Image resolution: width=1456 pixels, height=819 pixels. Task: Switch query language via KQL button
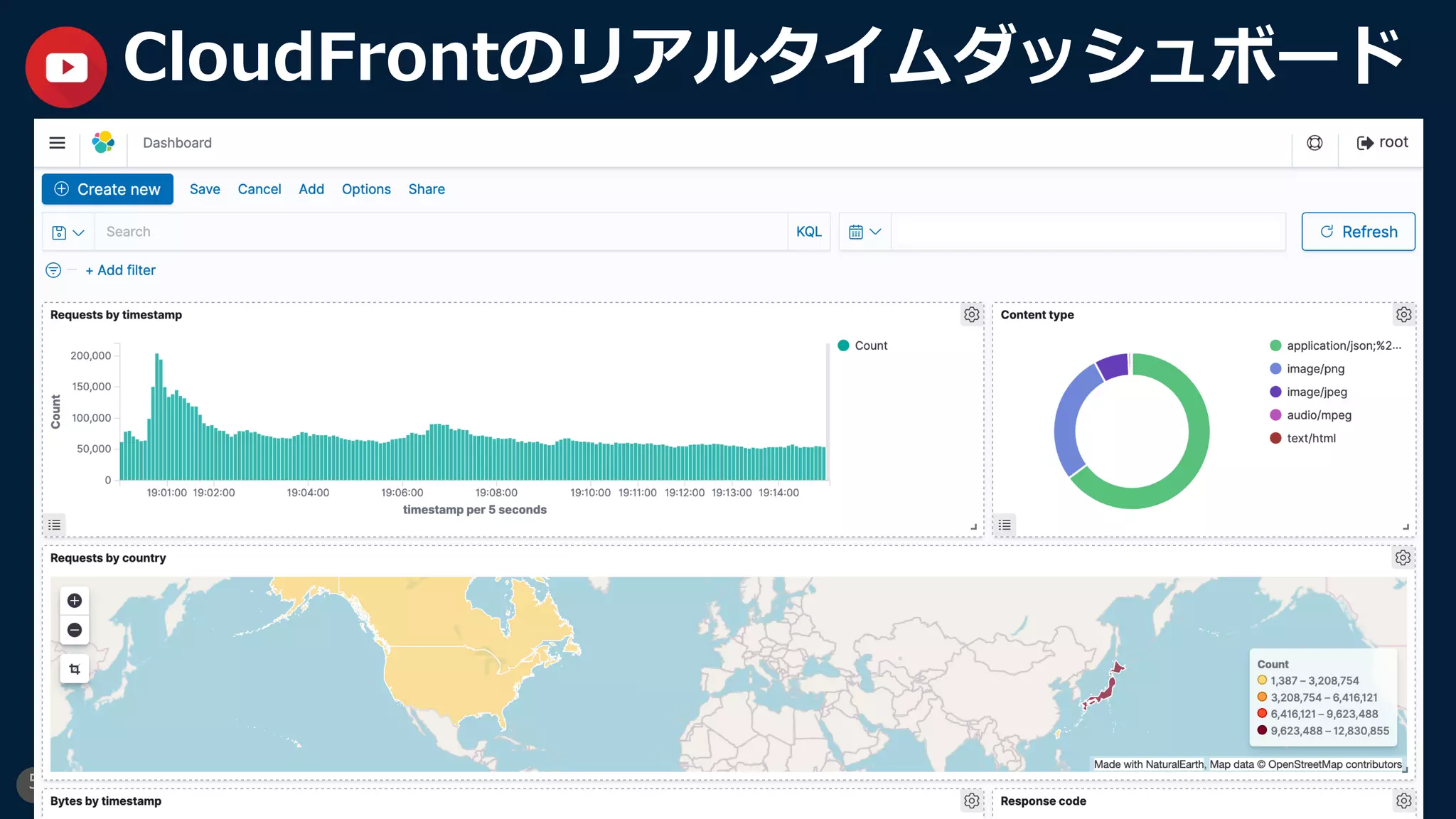pos(808,232)
